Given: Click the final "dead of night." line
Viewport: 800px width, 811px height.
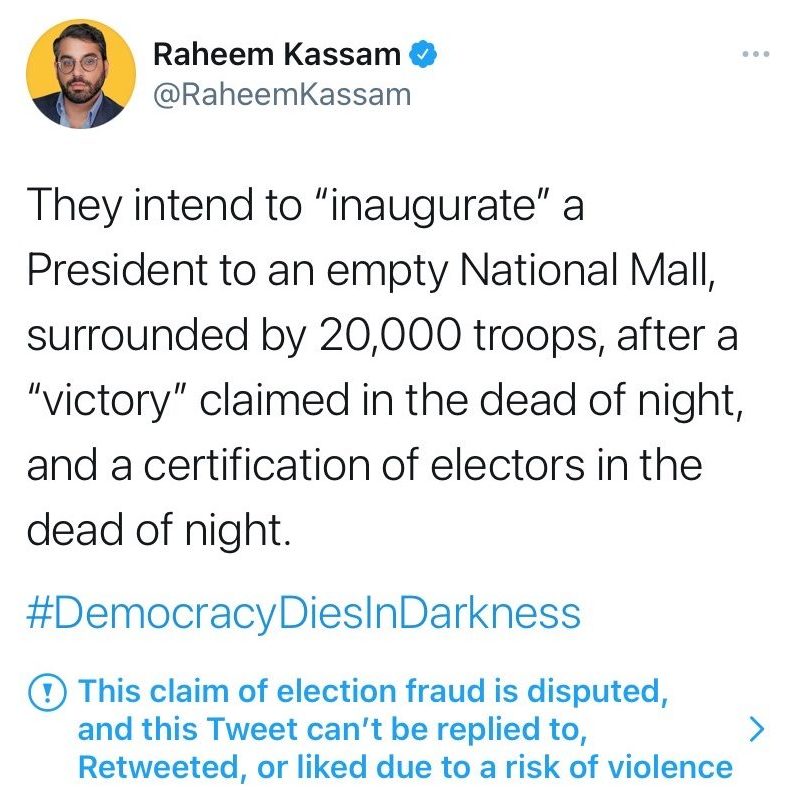Looking at the screenshot, I should (159, 530).
